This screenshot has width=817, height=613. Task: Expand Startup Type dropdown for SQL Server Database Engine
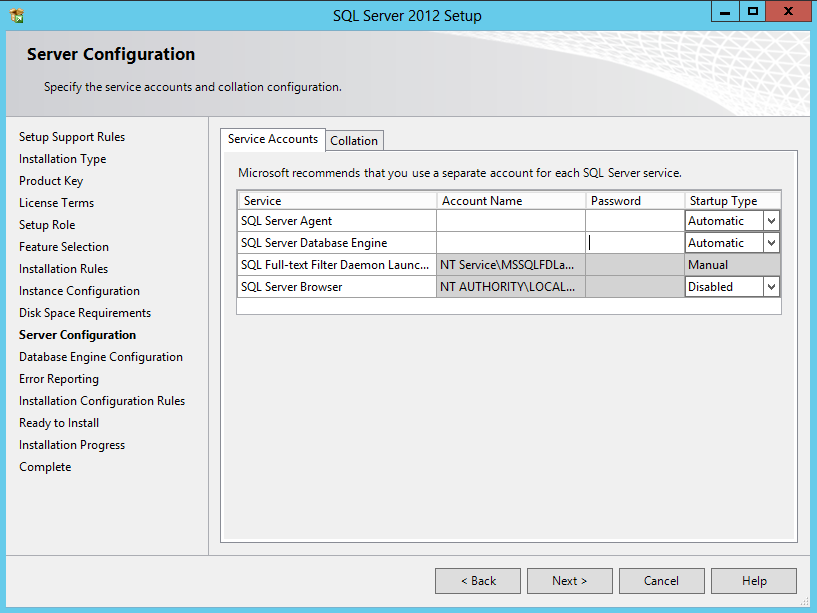[772, 243]
